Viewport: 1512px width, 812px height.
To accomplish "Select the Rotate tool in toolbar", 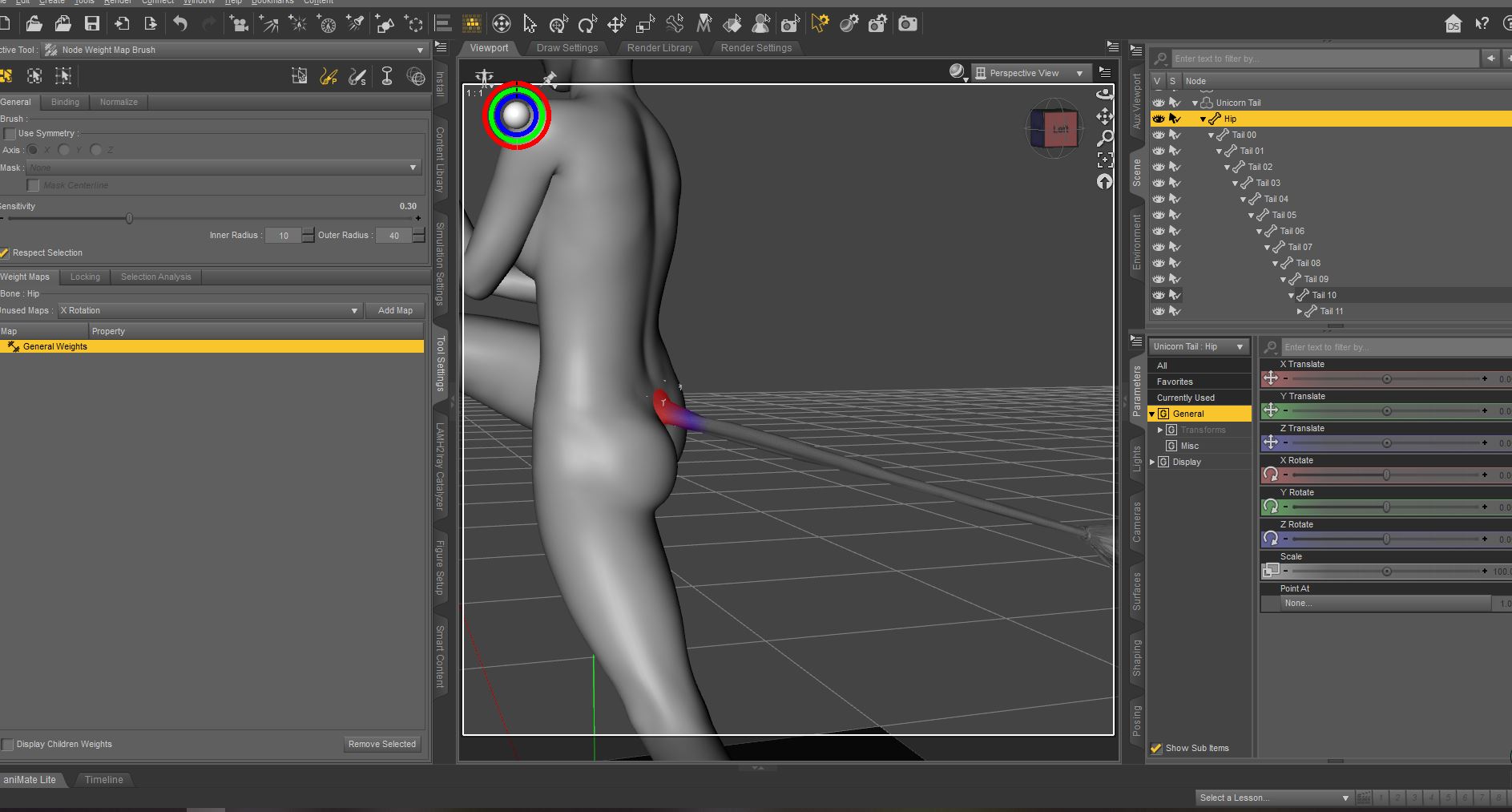I will click(x=587, y=24).
